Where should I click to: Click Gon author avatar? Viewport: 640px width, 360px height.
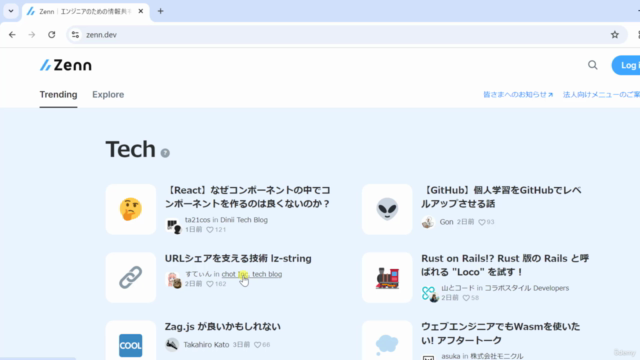click(x=428, y=222)
